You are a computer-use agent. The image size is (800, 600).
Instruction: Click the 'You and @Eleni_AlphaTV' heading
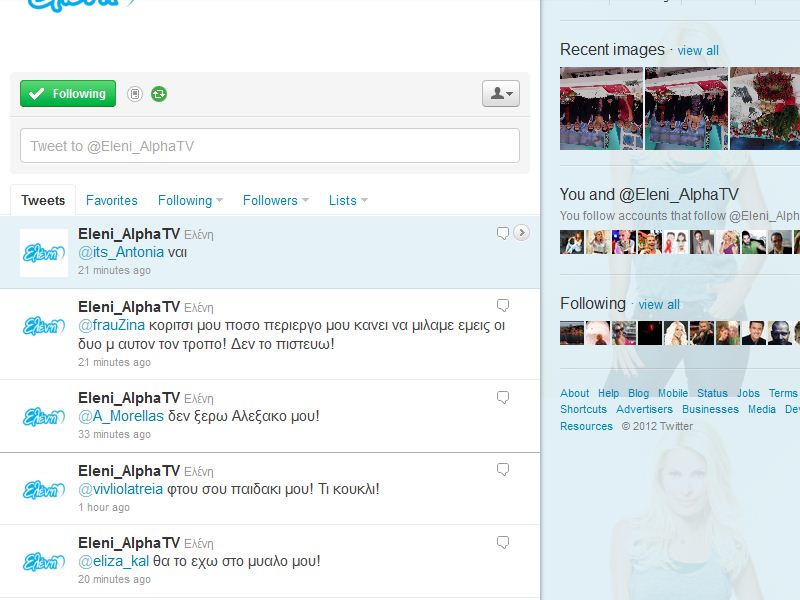[x=649, y=194]
